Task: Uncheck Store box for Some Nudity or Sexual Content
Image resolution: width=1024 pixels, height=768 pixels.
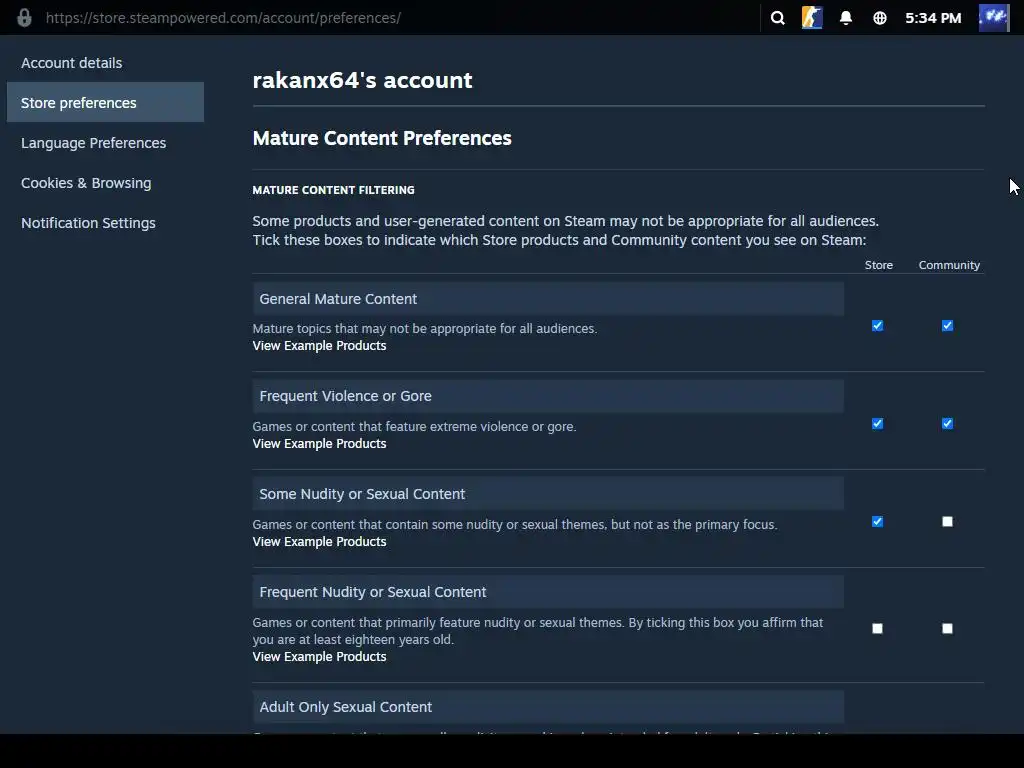Action: click(877, 521)
